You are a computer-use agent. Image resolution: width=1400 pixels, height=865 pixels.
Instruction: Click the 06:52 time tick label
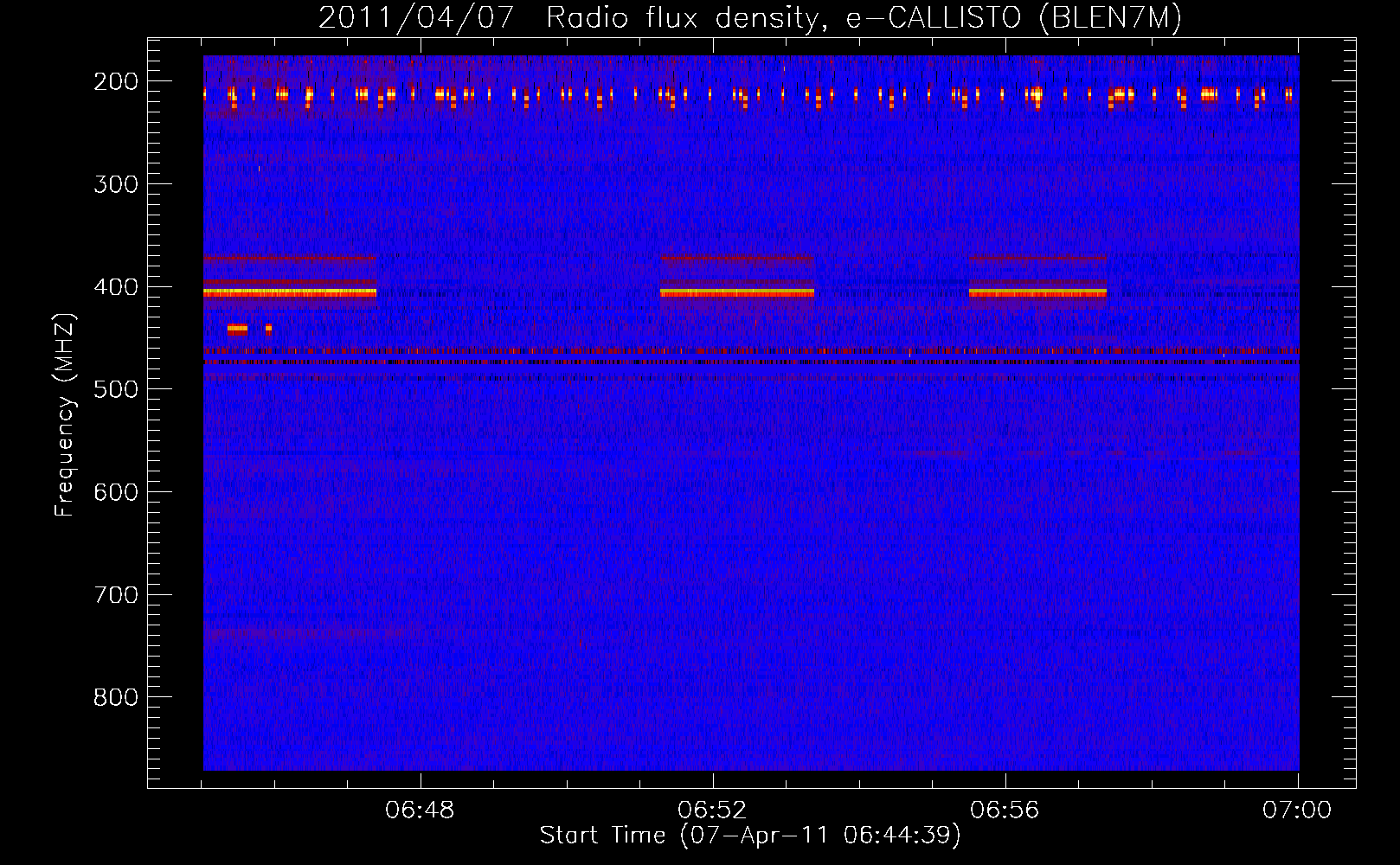pos(712,811)
